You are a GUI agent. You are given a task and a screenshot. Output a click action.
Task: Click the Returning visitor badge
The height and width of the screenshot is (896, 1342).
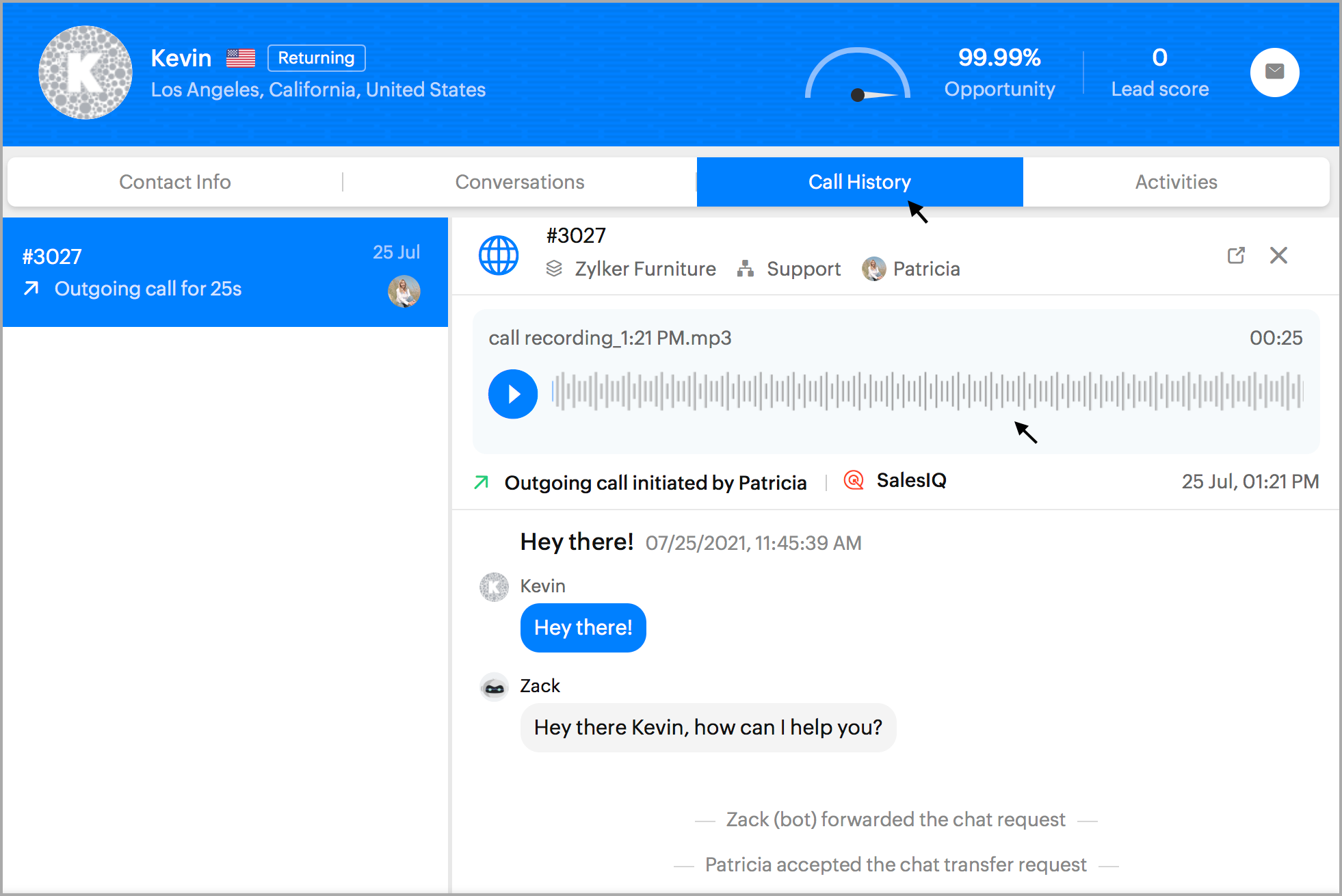(x=316, y=58)
